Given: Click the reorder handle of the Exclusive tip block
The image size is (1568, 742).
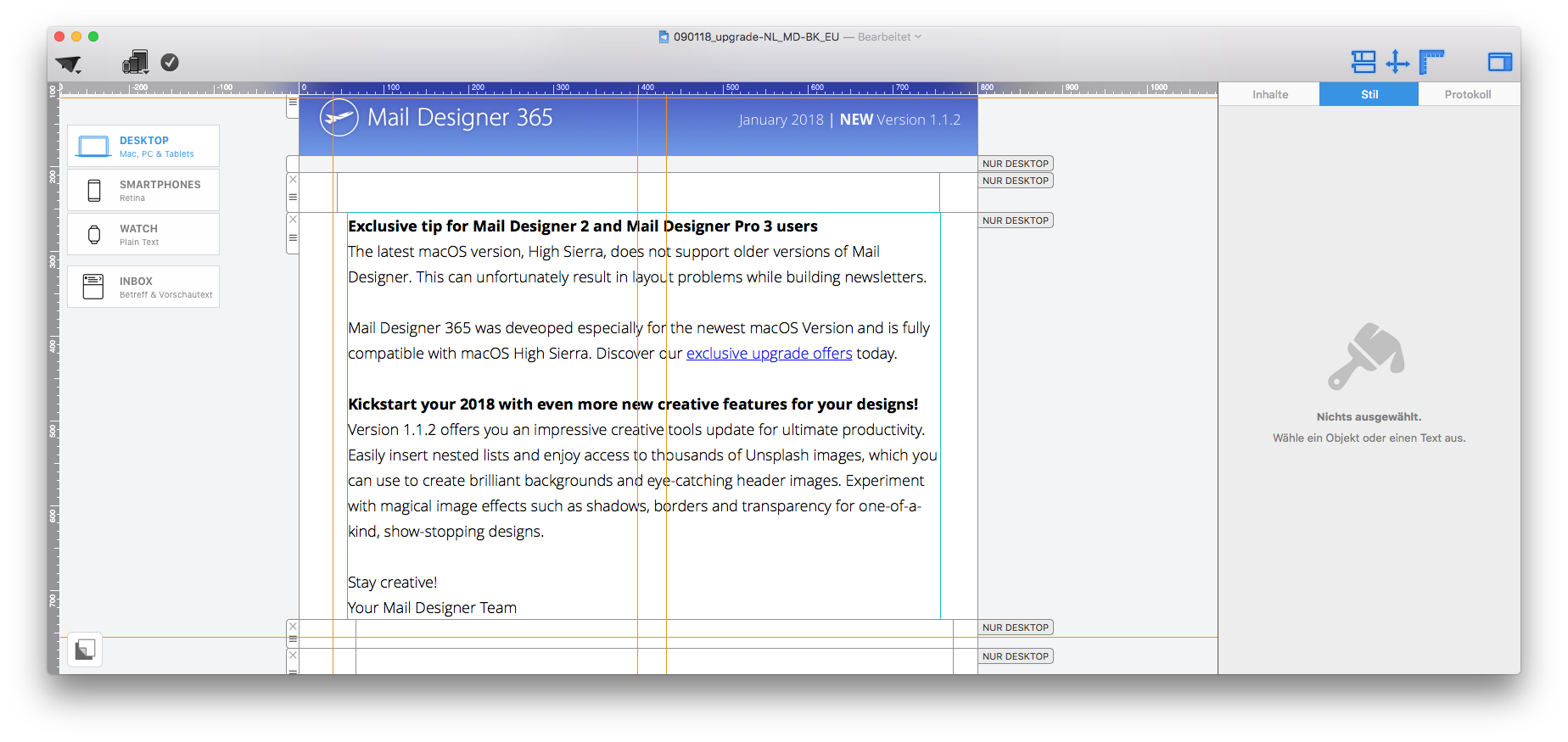Looking at the screenshot, I should click(293, 238).
